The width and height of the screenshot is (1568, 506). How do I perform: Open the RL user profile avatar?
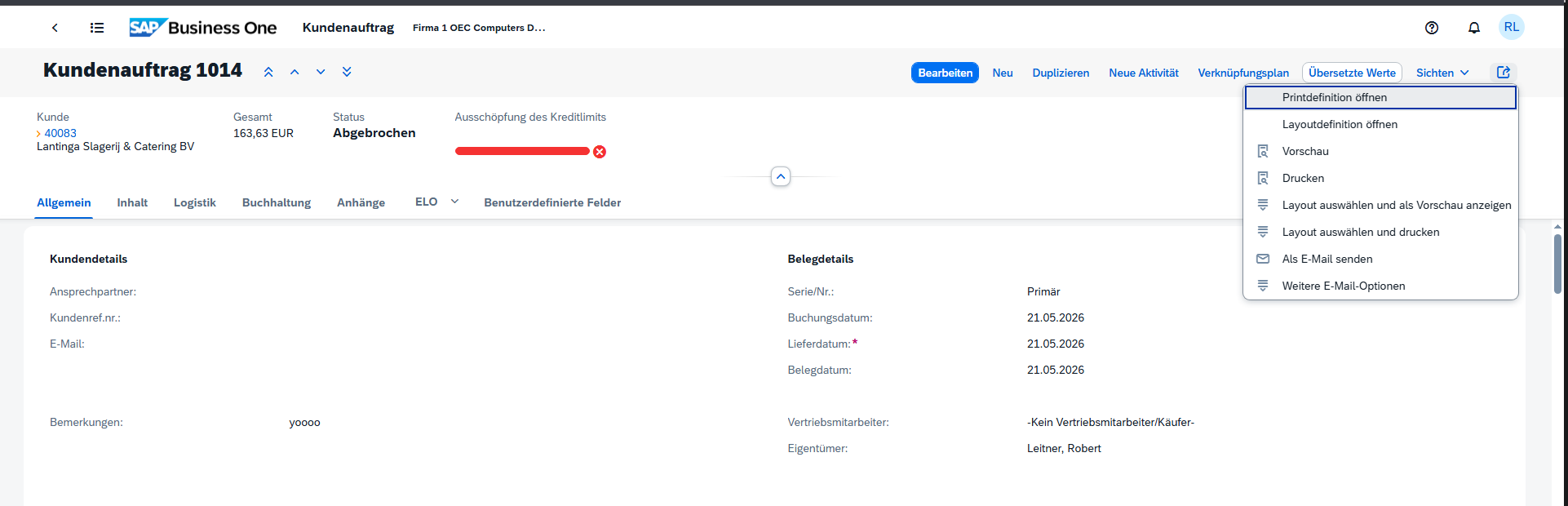[1512, 27]
